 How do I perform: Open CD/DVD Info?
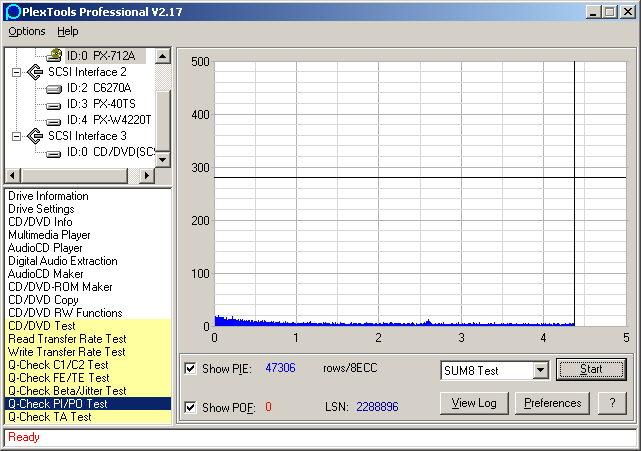tap(88, 222)
